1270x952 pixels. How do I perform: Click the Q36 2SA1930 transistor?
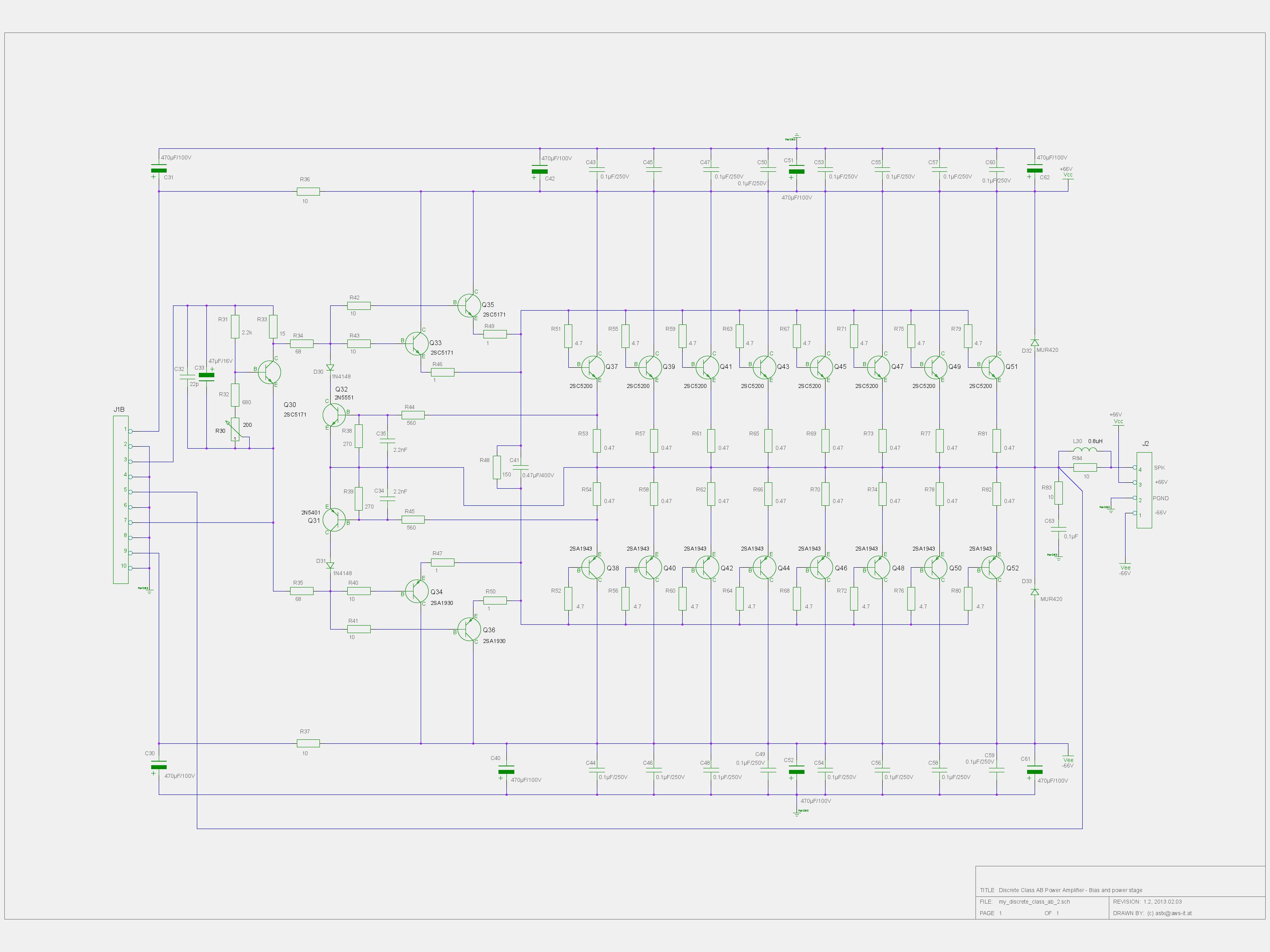click(x=469, y=630)
